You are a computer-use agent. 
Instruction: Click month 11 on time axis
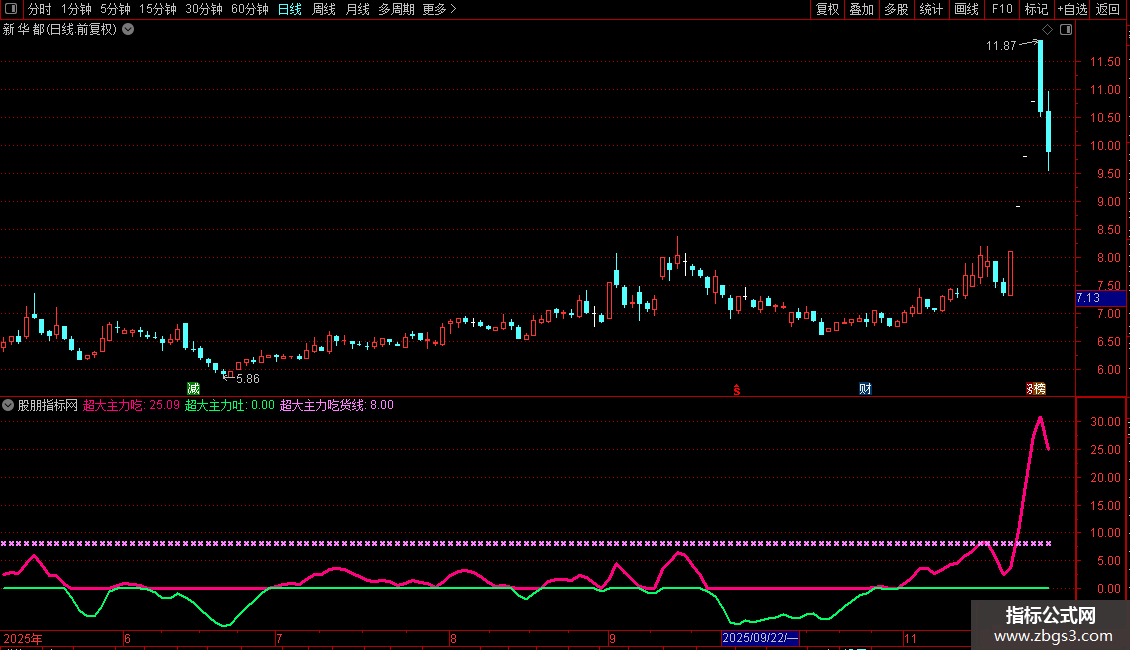click(x=910, y=638)
